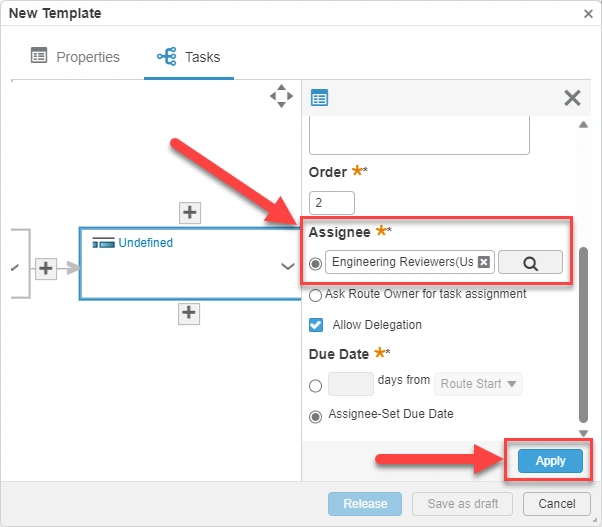Image resolution: width=602 pixels, height=527 pixels.
Task: Click the pan arrows icon on canvas
Action: coord(281,96)
